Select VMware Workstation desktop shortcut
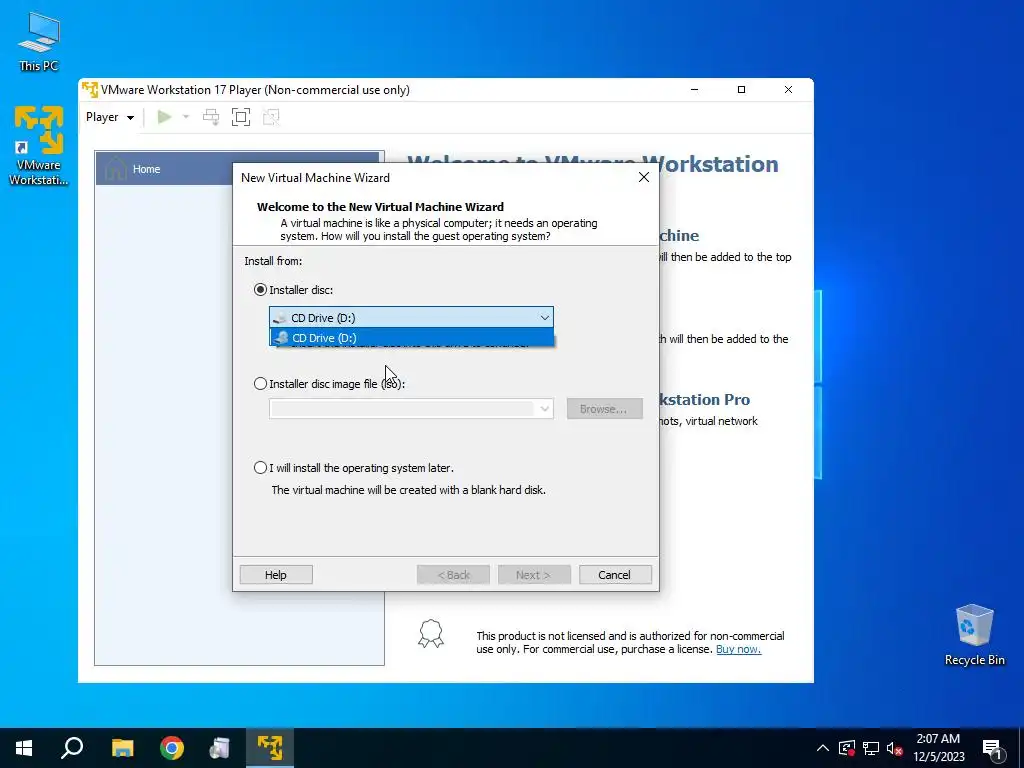This screenshot has width=1024, height=768. (x=39, y=145)
